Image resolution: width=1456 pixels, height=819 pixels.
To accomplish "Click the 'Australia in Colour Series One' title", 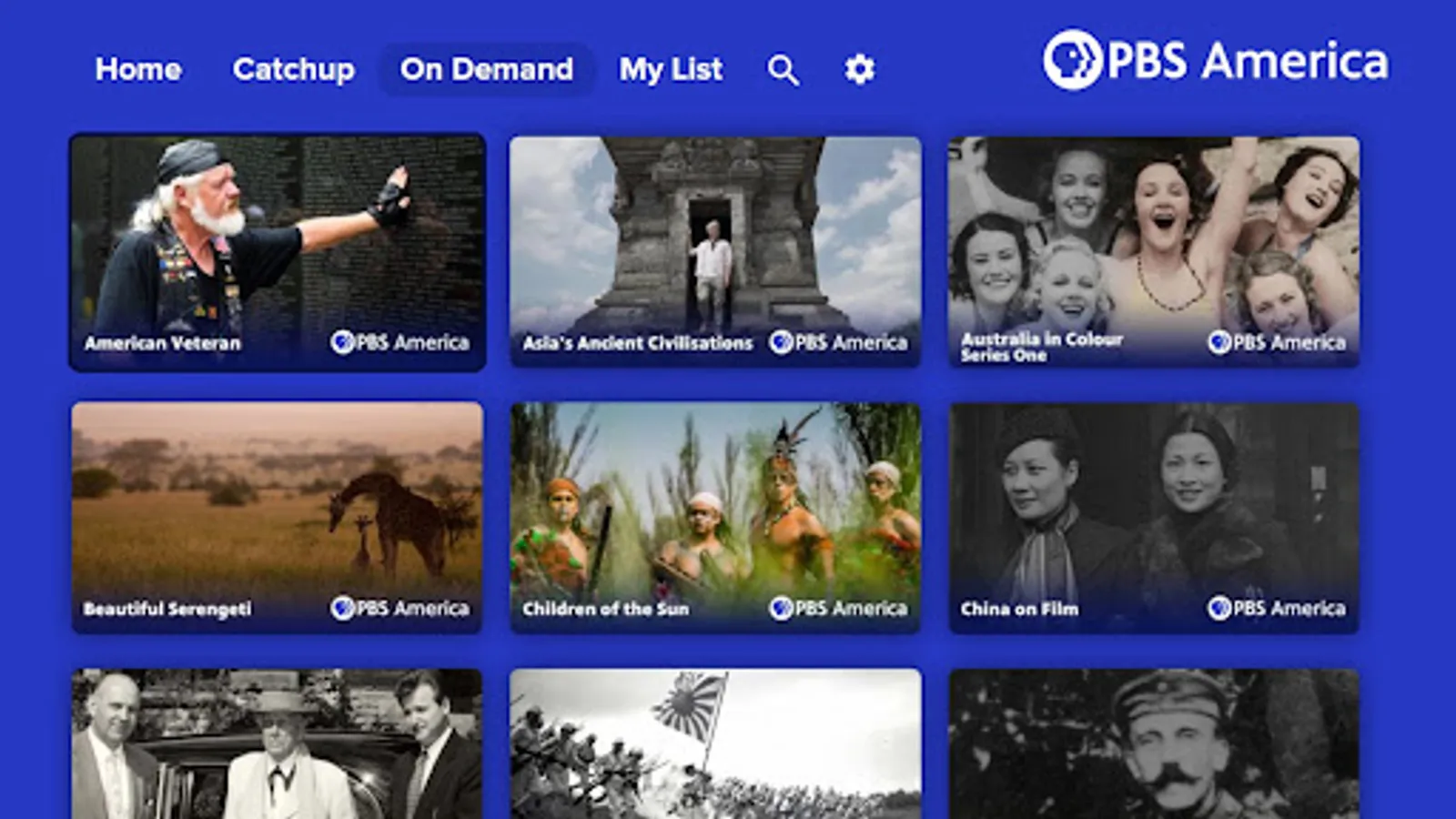I will 1042,347.
